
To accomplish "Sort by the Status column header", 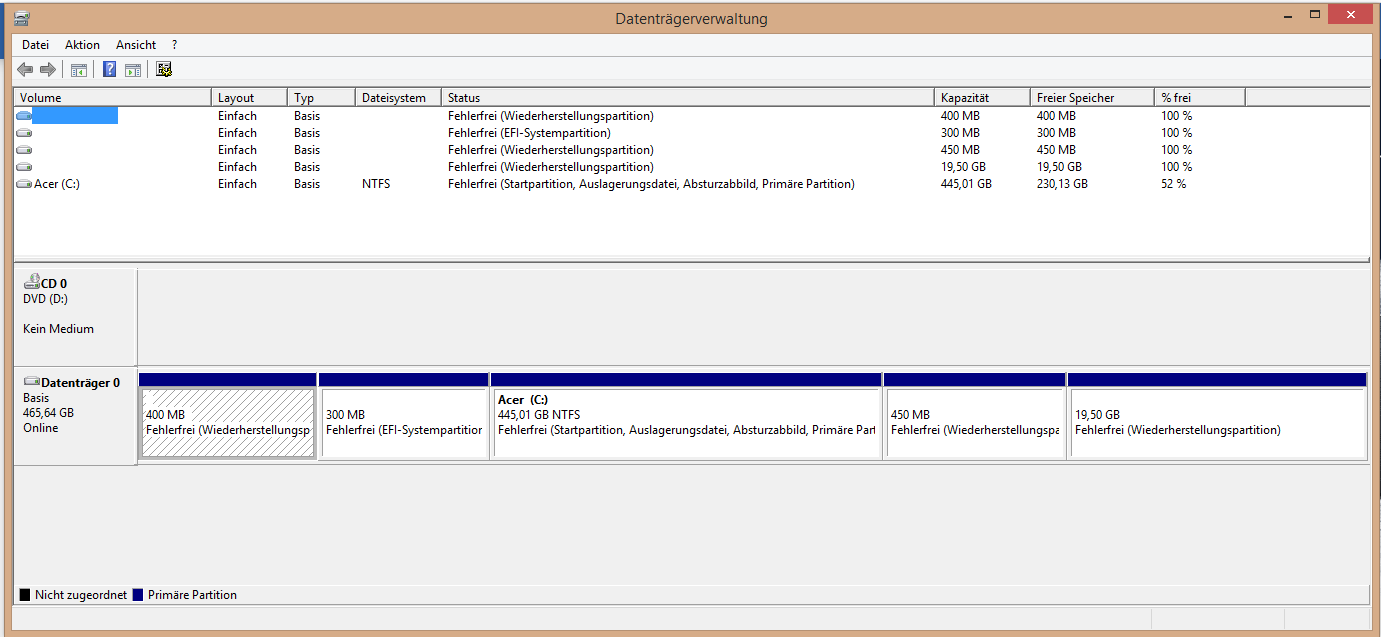I will (x=688, y=97).
